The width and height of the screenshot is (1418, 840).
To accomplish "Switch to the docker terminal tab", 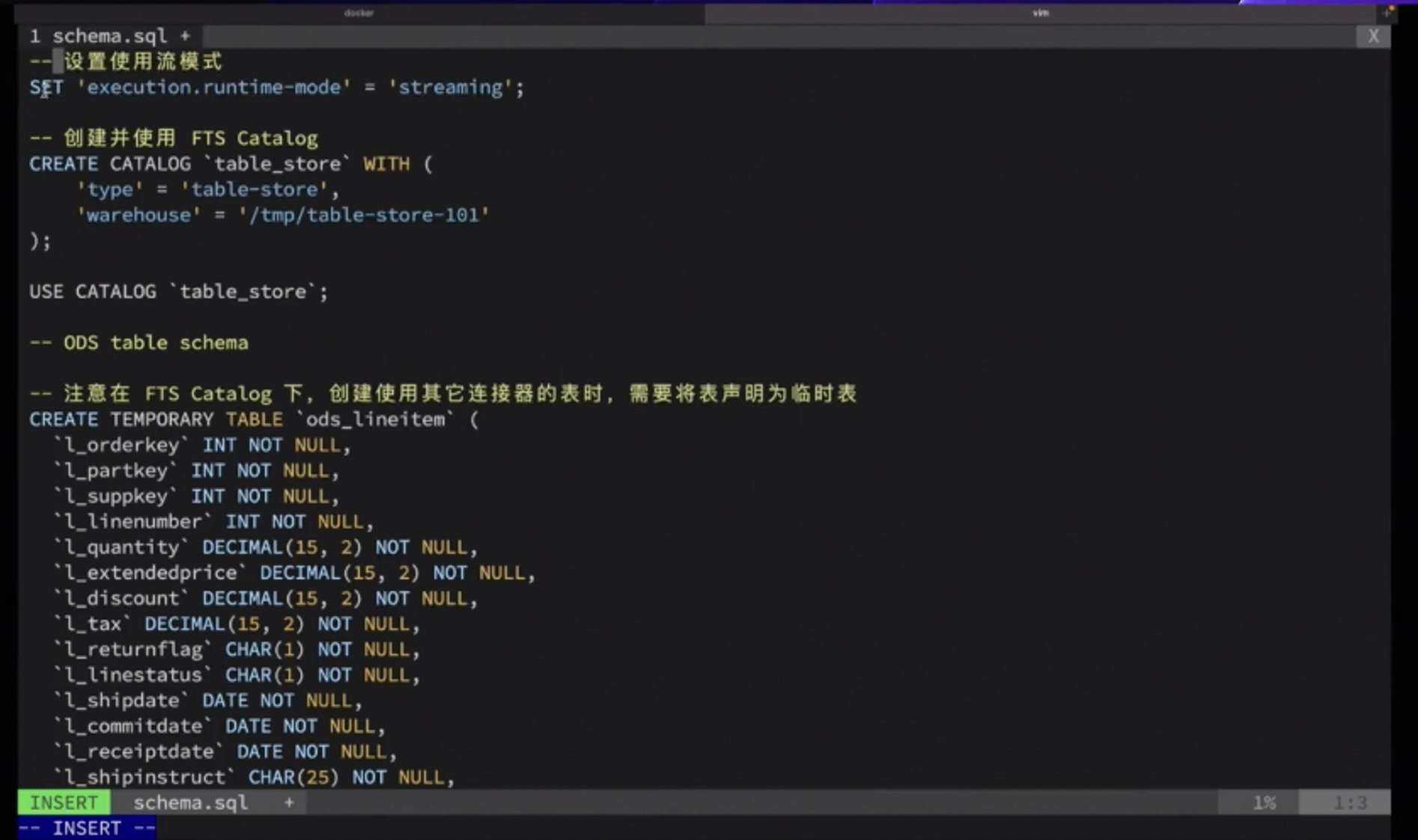I will pos(357,13).
